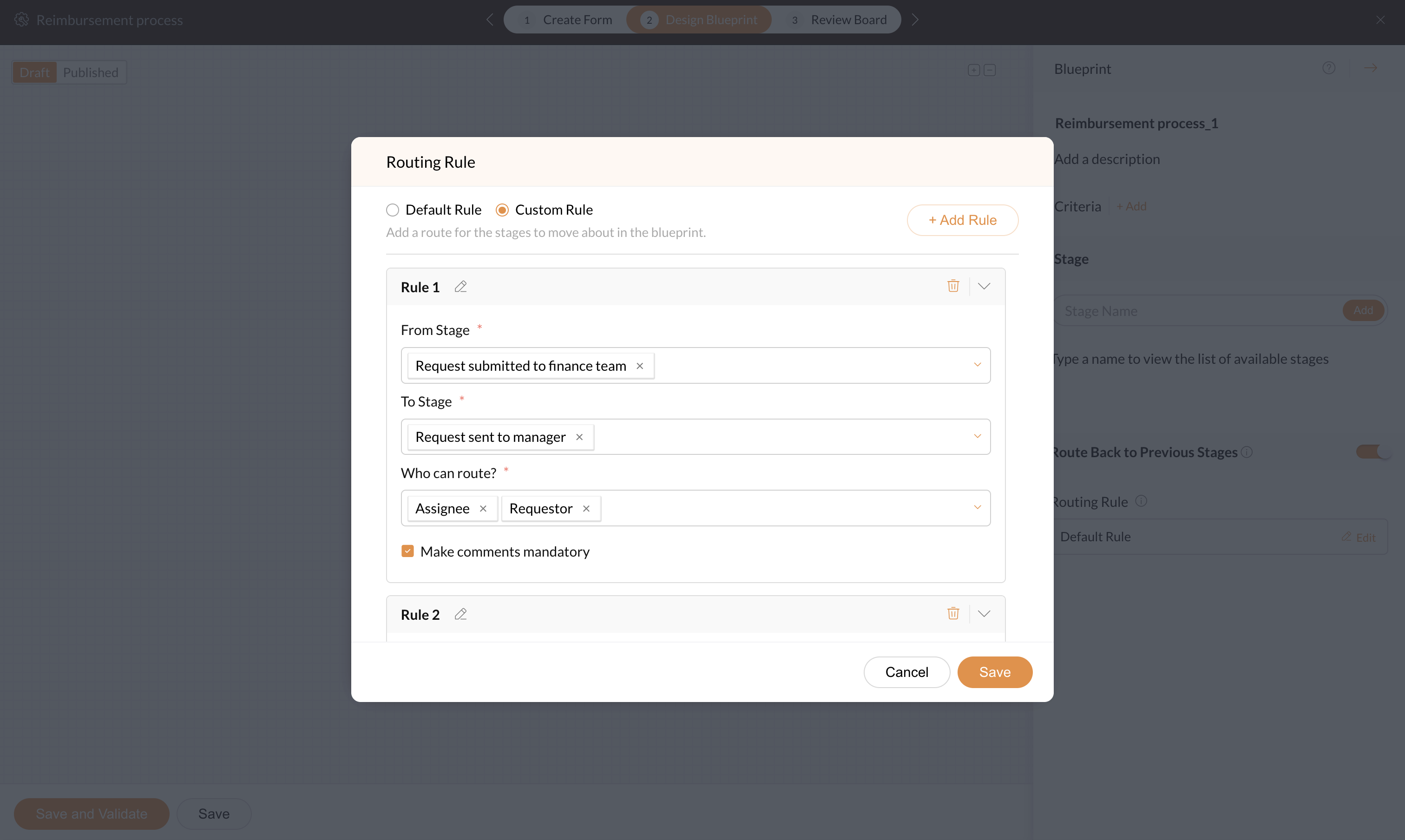
Task: Open the From Stage dropdown
Action: click(977, 365)
